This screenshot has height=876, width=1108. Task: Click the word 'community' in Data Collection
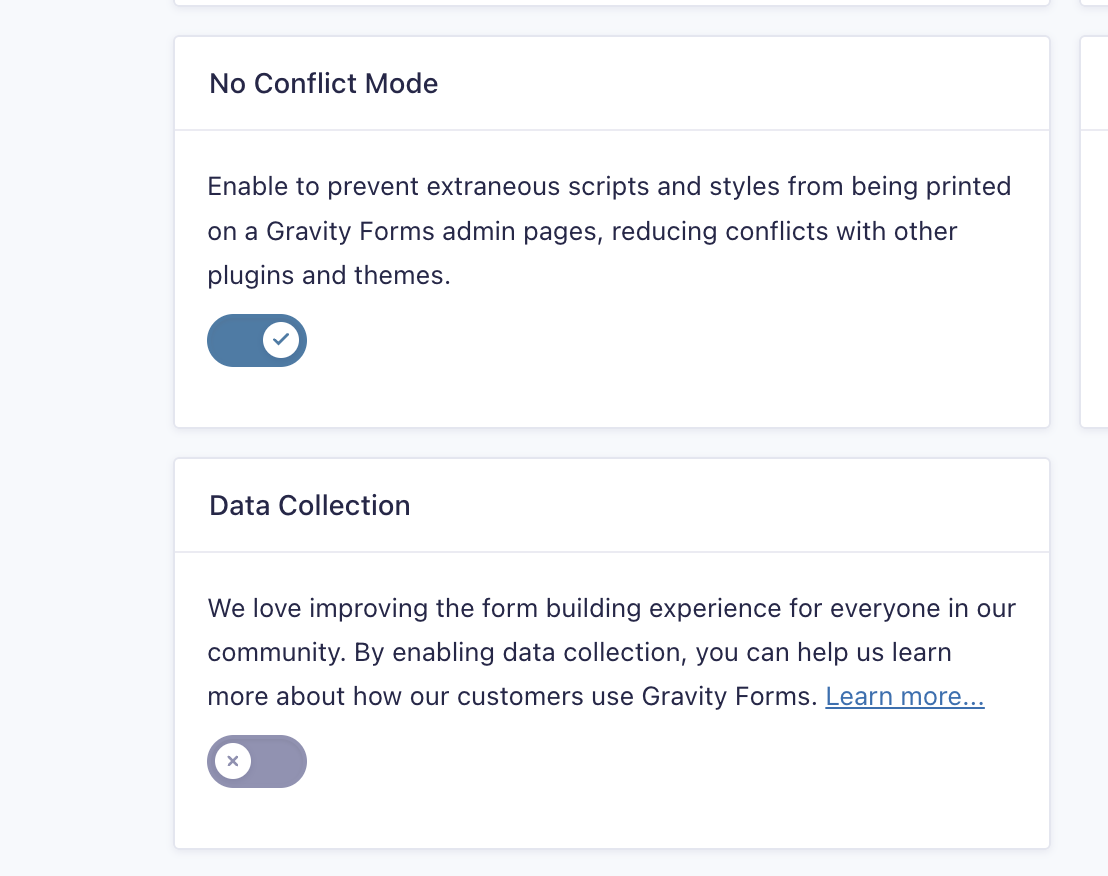pos(274,653)
